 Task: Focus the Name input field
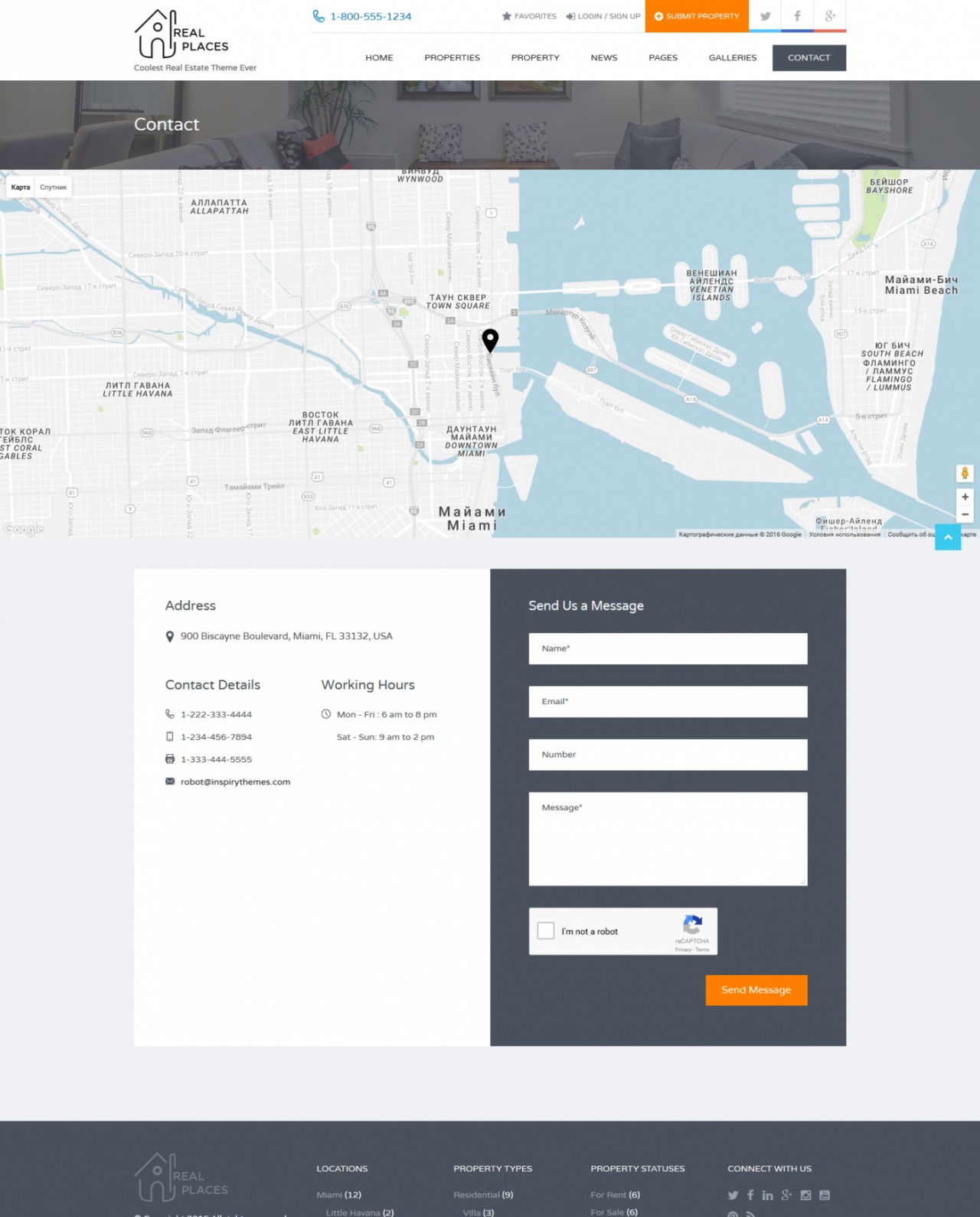click(x=668, y=648)
